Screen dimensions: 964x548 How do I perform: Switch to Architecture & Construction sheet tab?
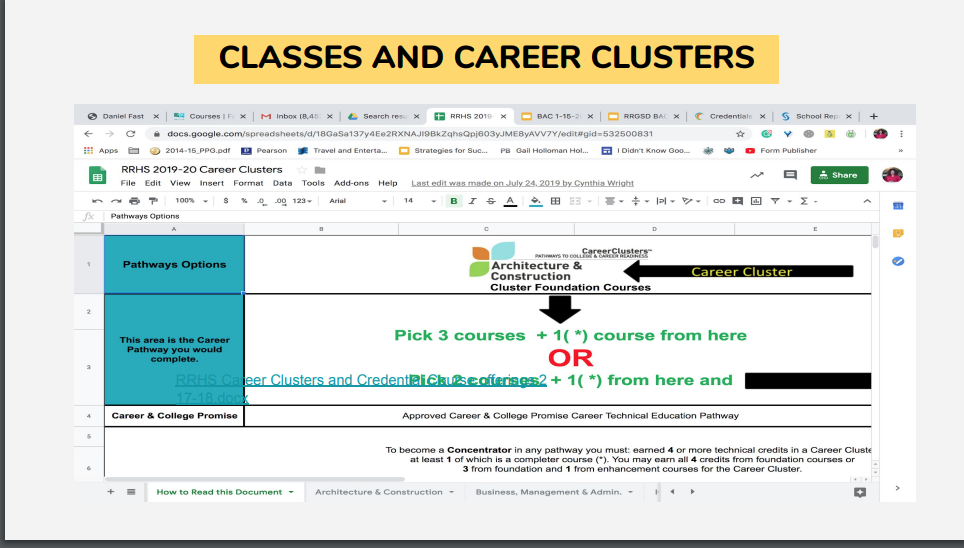378,492
